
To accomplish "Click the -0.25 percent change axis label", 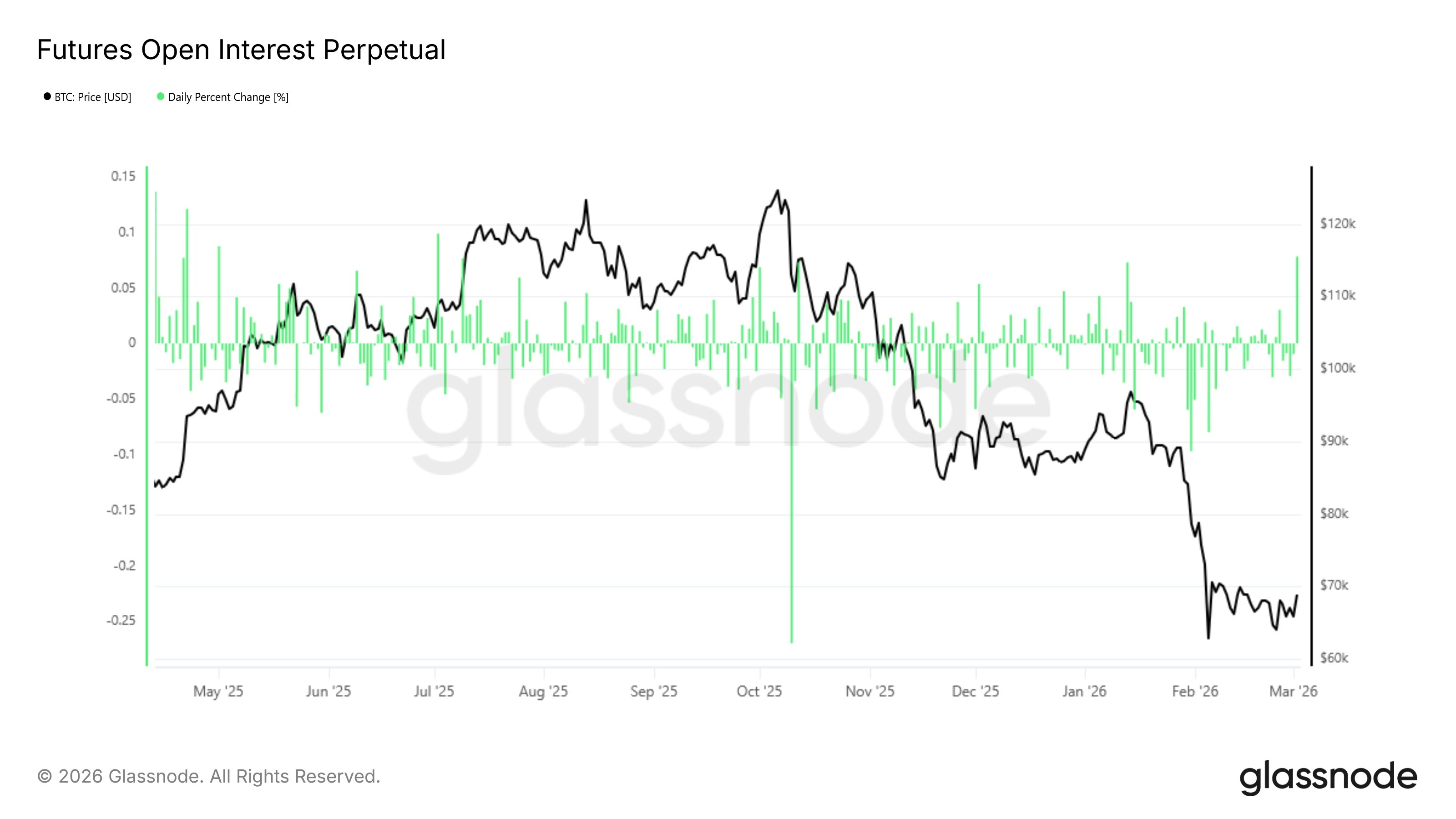I will pos(121,621).
